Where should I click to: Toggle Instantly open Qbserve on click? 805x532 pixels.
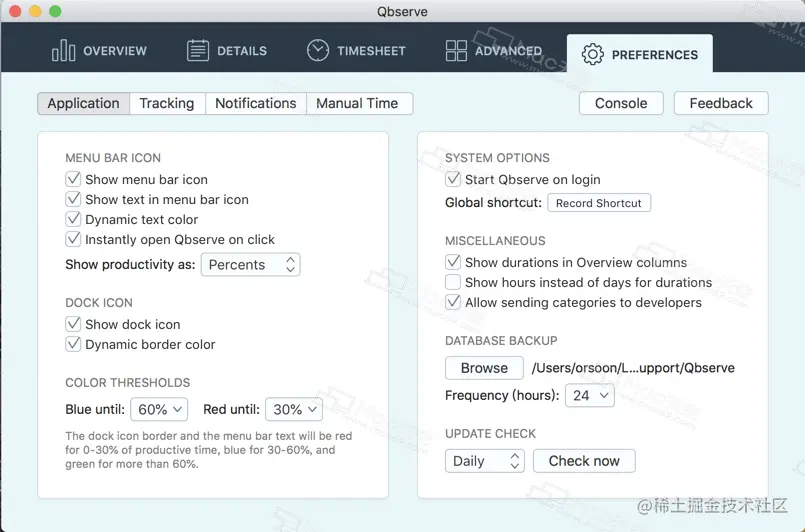[73, 239]
